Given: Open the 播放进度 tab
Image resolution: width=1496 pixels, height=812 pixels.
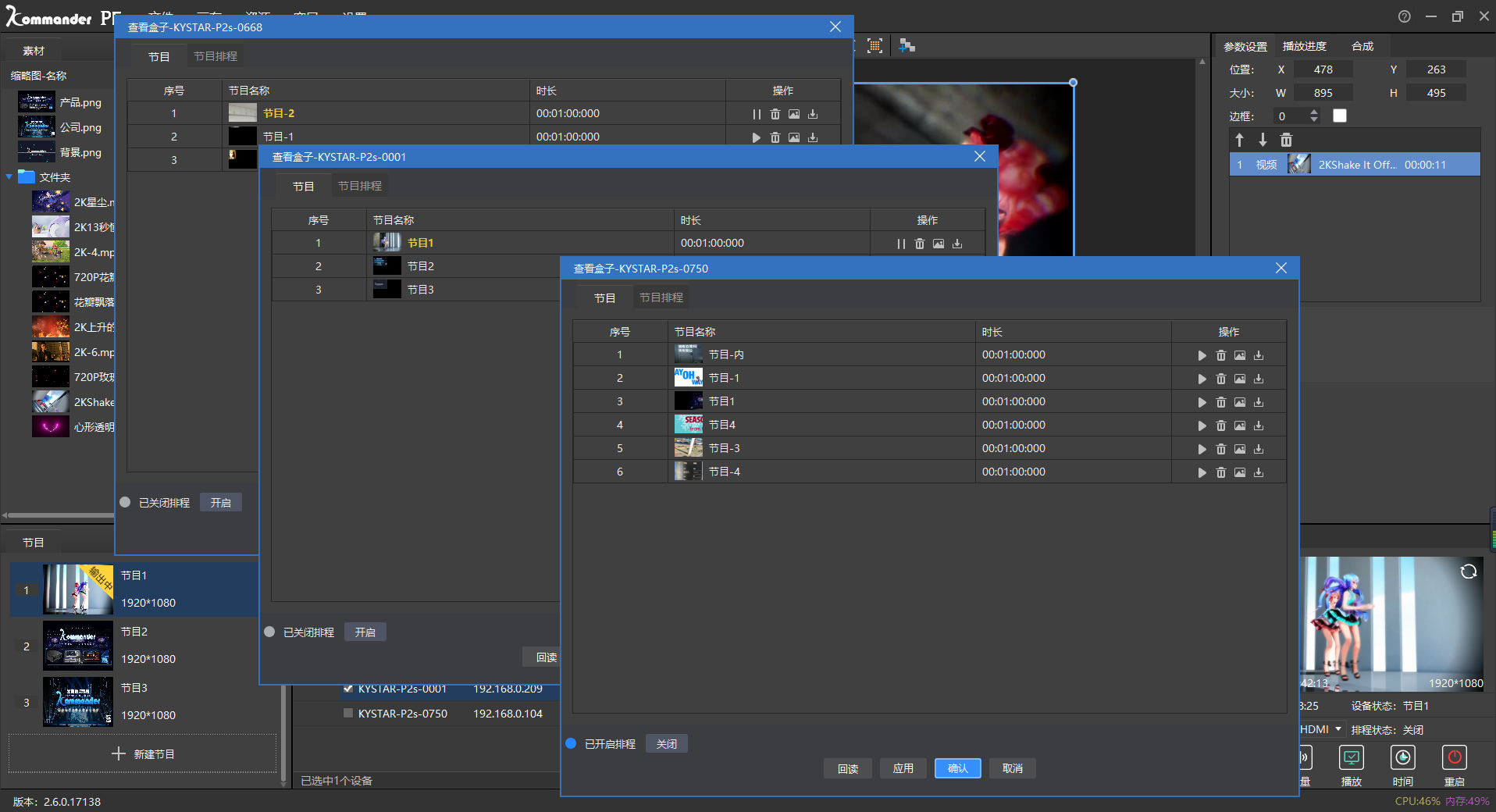Looking at the screenshot, I should coord(1304,46).
